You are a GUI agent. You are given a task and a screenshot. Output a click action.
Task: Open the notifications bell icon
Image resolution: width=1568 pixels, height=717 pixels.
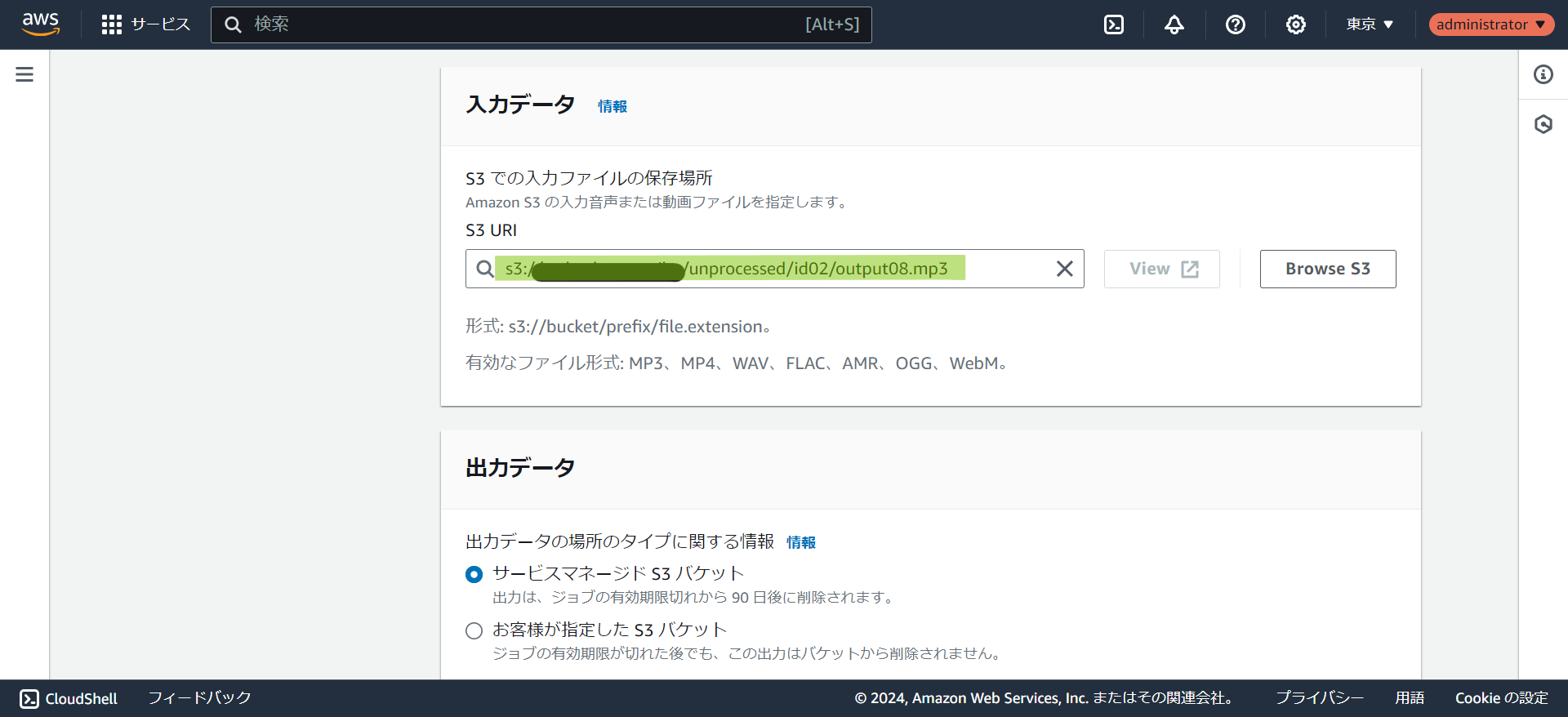[x=1174, y=24]
